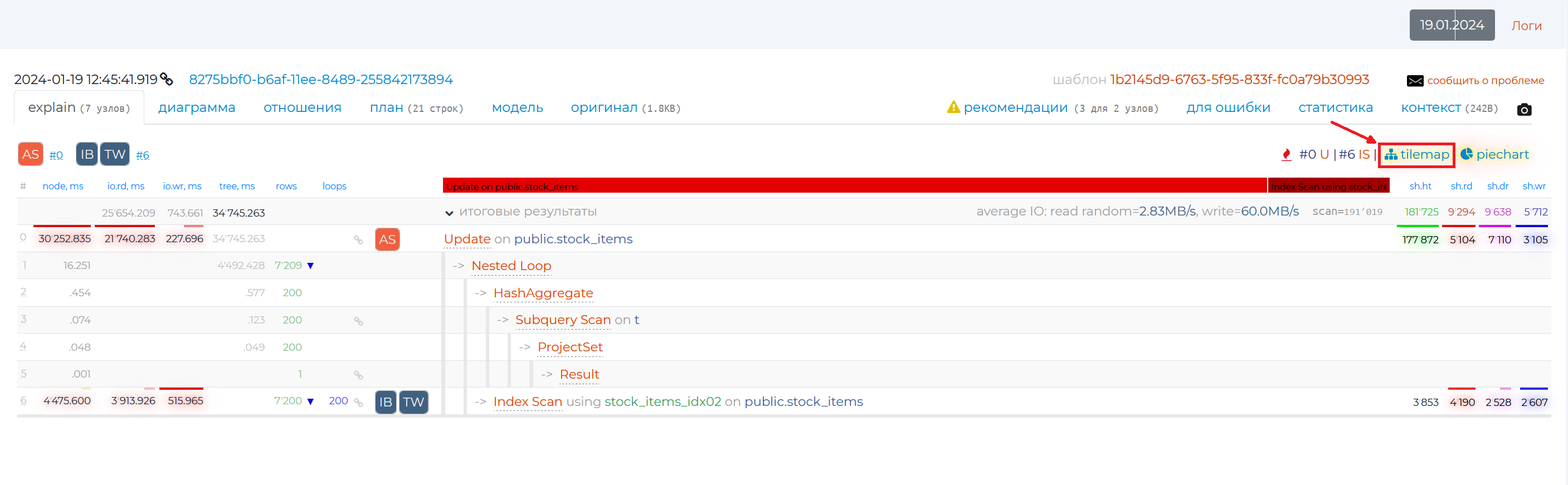The height and width of the screenshot is (485, 1568).
Task: Collapse the итоговые результаты summary row
Action: [x=449, y=213]
